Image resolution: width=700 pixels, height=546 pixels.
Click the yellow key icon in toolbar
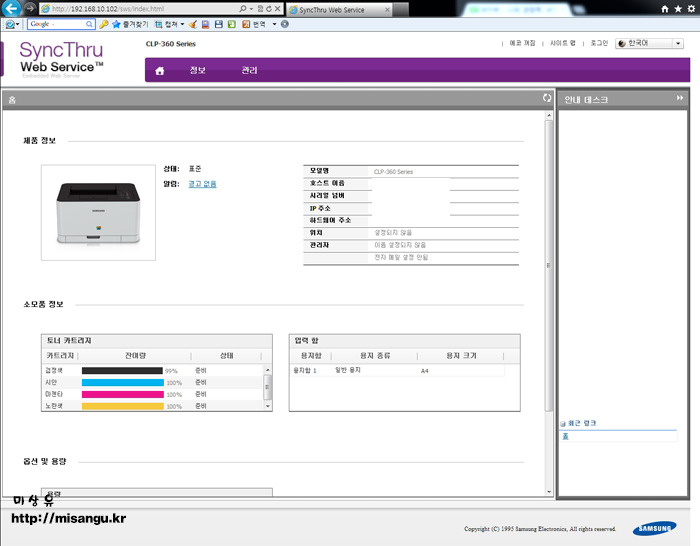(x=104, y=24)
